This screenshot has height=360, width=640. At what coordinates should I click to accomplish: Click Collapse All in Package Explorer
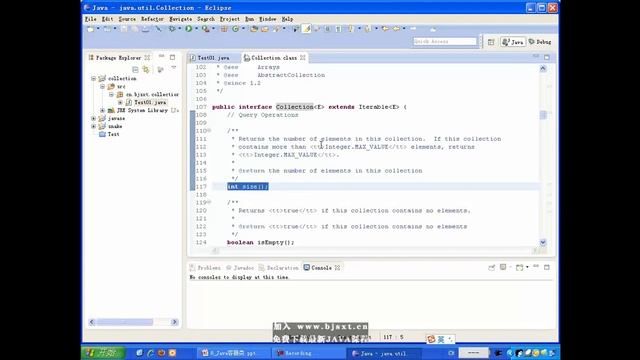(135, 69)
